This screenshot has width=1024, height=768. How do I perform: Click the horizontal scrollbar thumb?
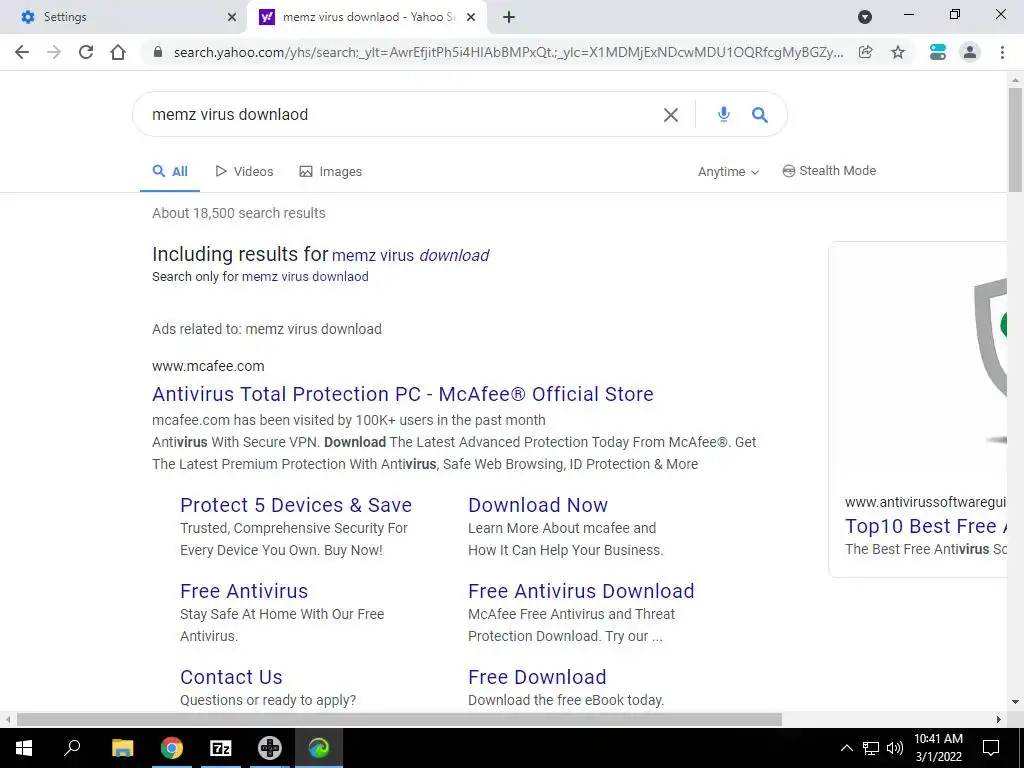point(399,720)
